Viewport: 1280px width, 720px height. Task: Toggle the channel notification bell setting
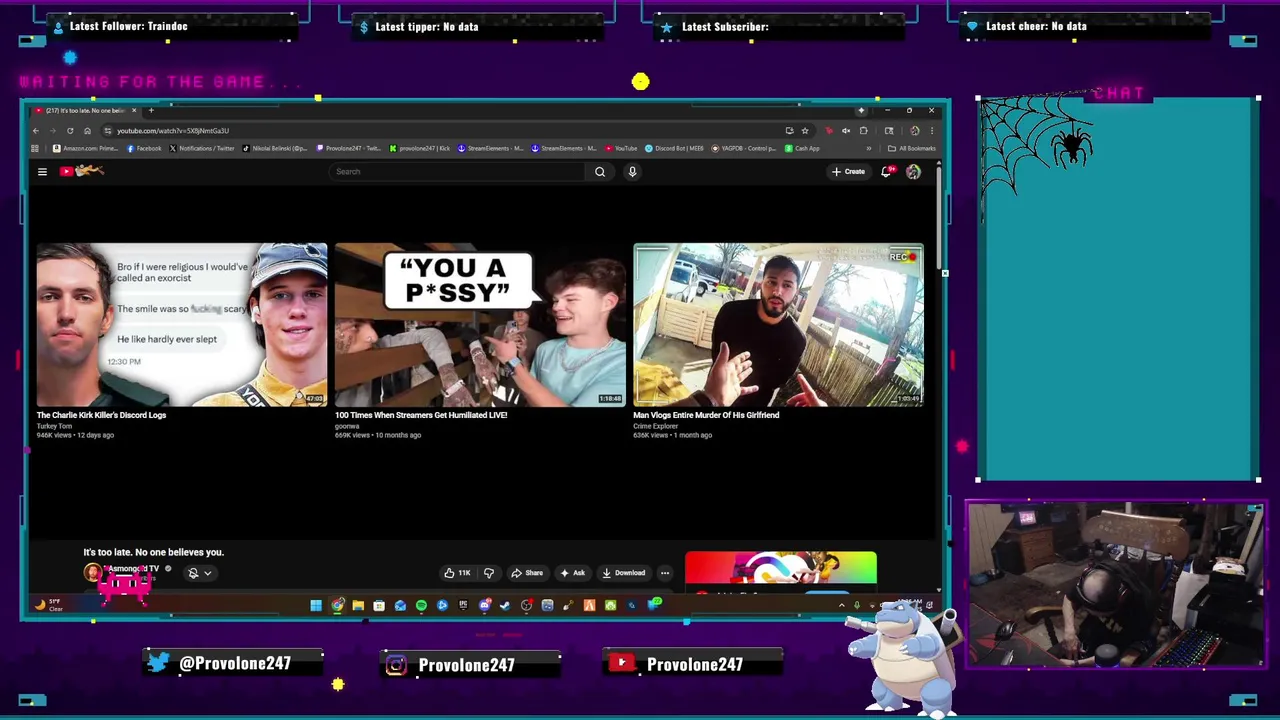click(x=193, y=573)
